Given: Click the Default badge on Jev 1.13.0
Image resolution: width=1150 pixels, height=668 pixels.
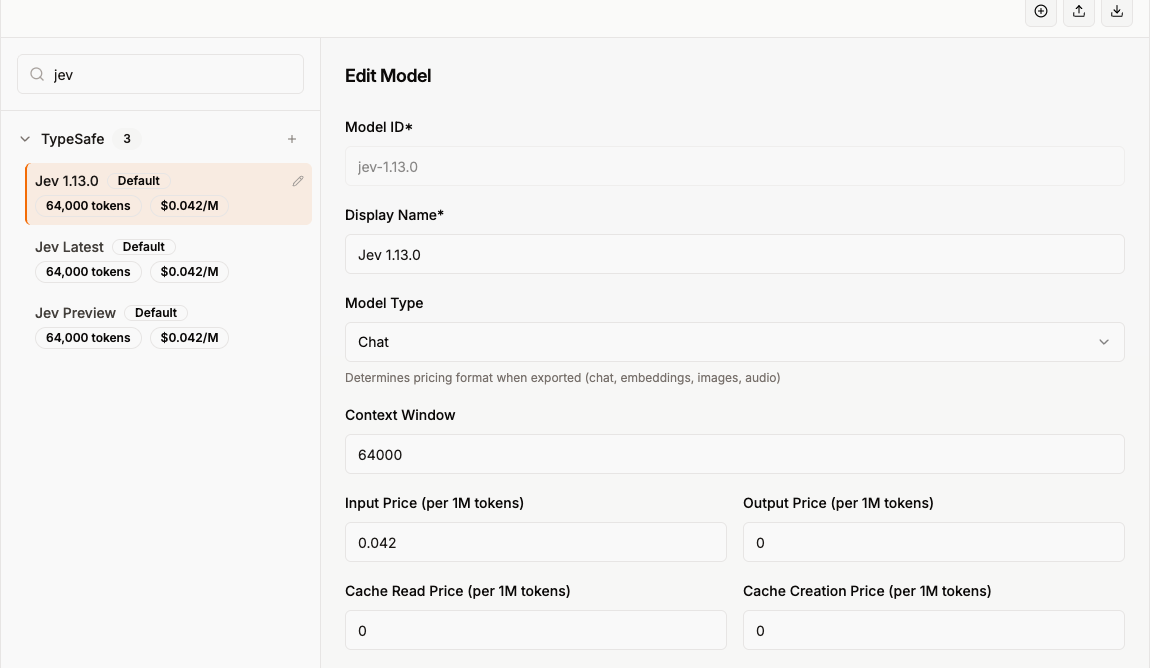Looking at the screenshot, I should click(139, 181).
